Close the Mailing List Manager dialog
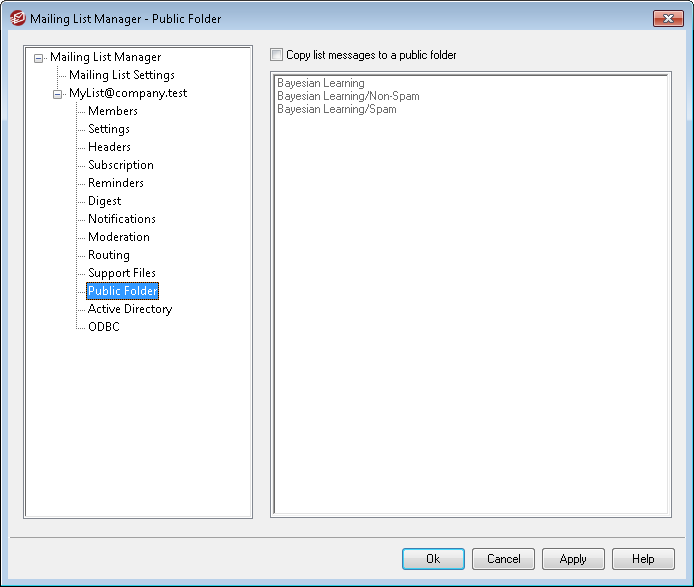 tap(667, 18)
